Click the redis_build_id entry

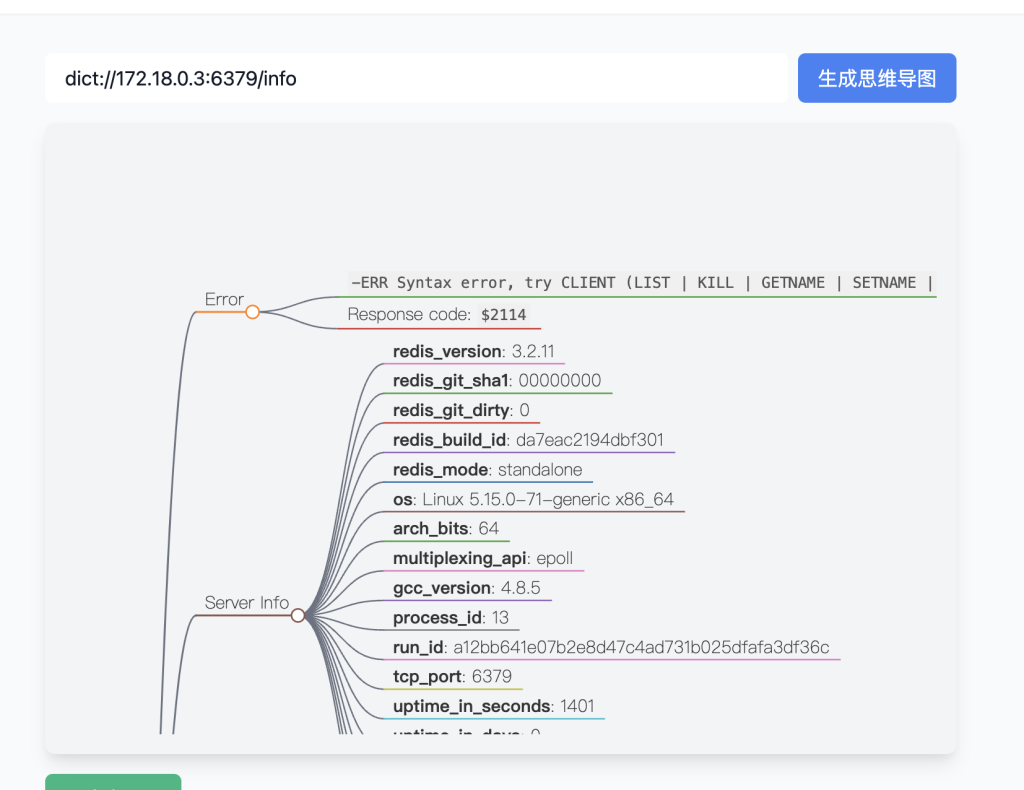coord(528,440)
